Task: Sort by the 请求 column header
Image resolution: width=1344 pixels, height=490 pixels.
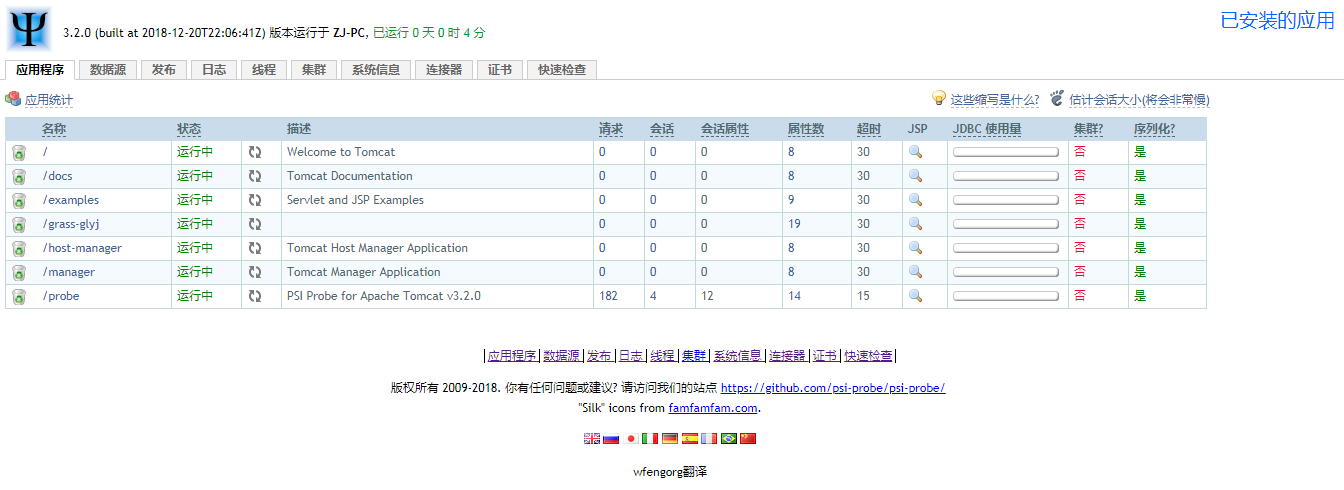Action: [611, 129]
